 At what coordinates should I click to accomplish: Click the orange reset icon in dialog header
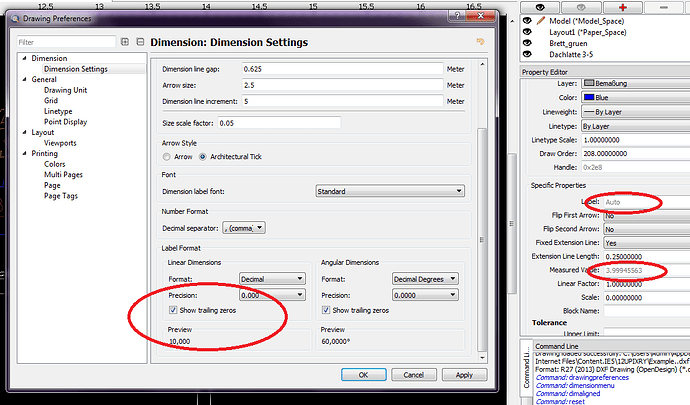[x=481, y=42]
